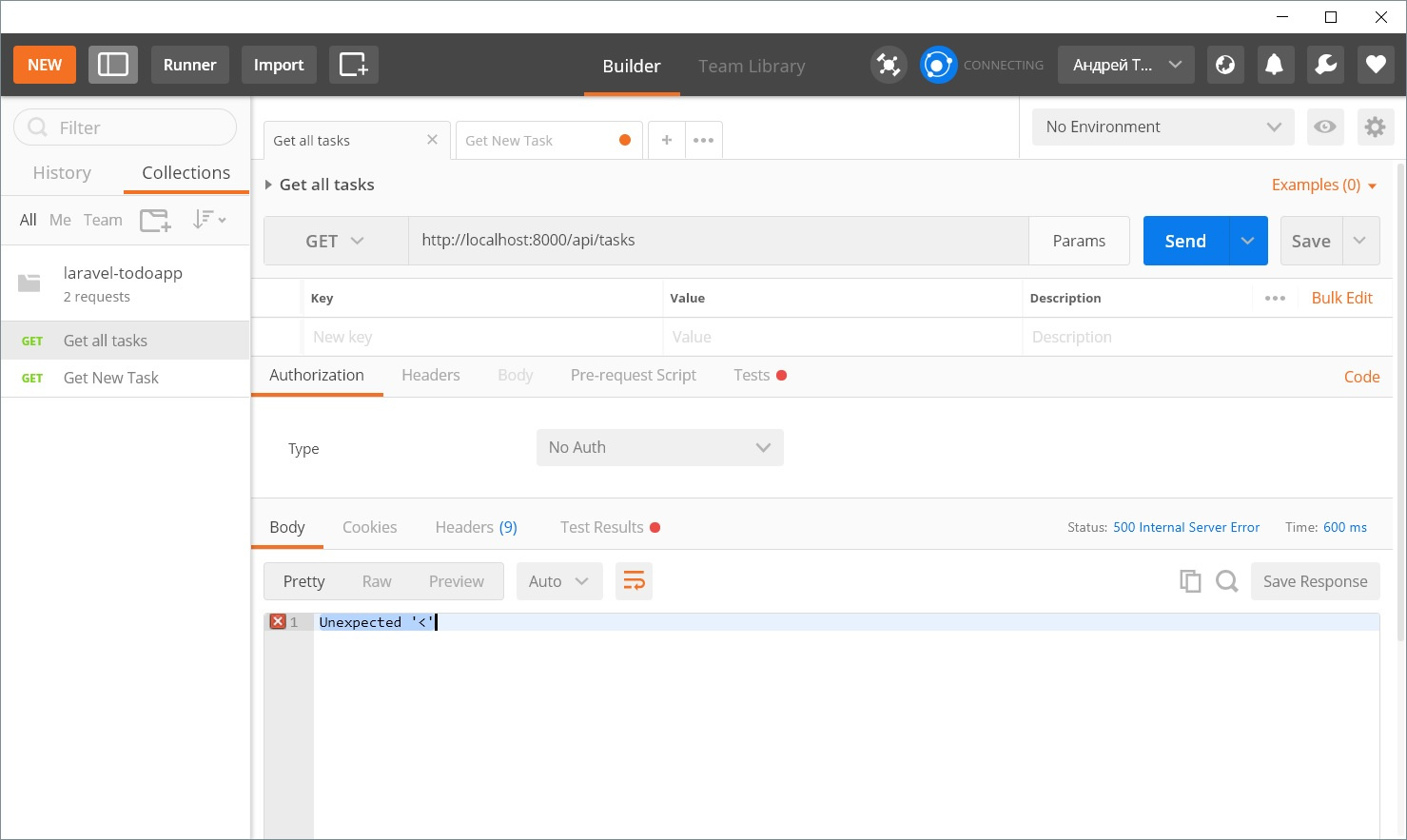The image size is (1407, 840).
Task: Open the browse/world icon
Action: pyautogui.click(x=1225, y=65)
